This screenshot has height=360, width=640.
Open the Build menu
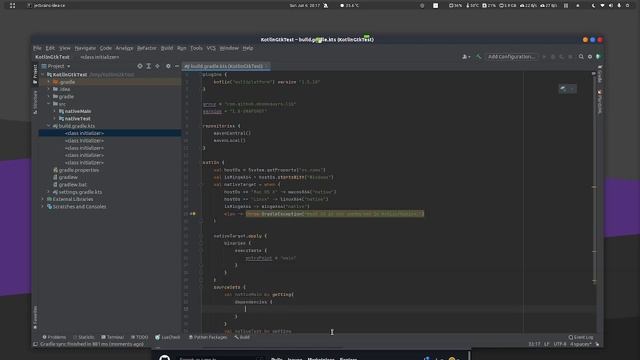pyautogui.click(x=167, y=48)
